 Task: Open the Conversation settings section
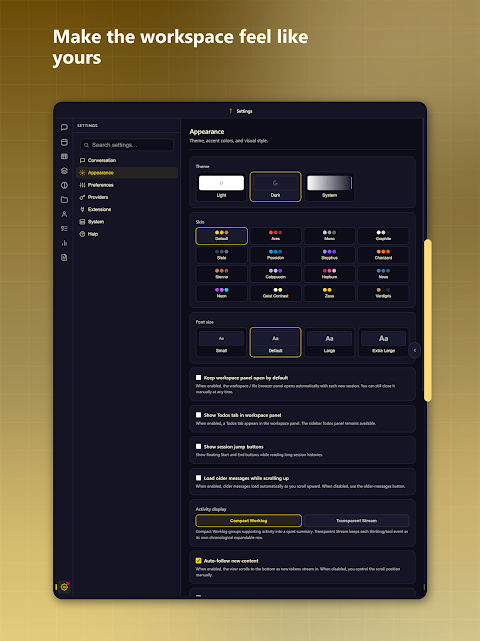point(127,160)
